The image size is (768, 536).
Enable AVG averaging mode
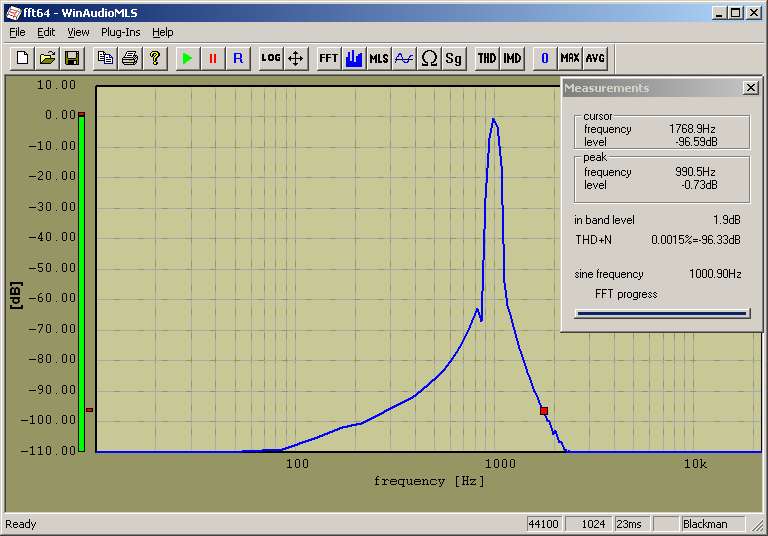595,58
